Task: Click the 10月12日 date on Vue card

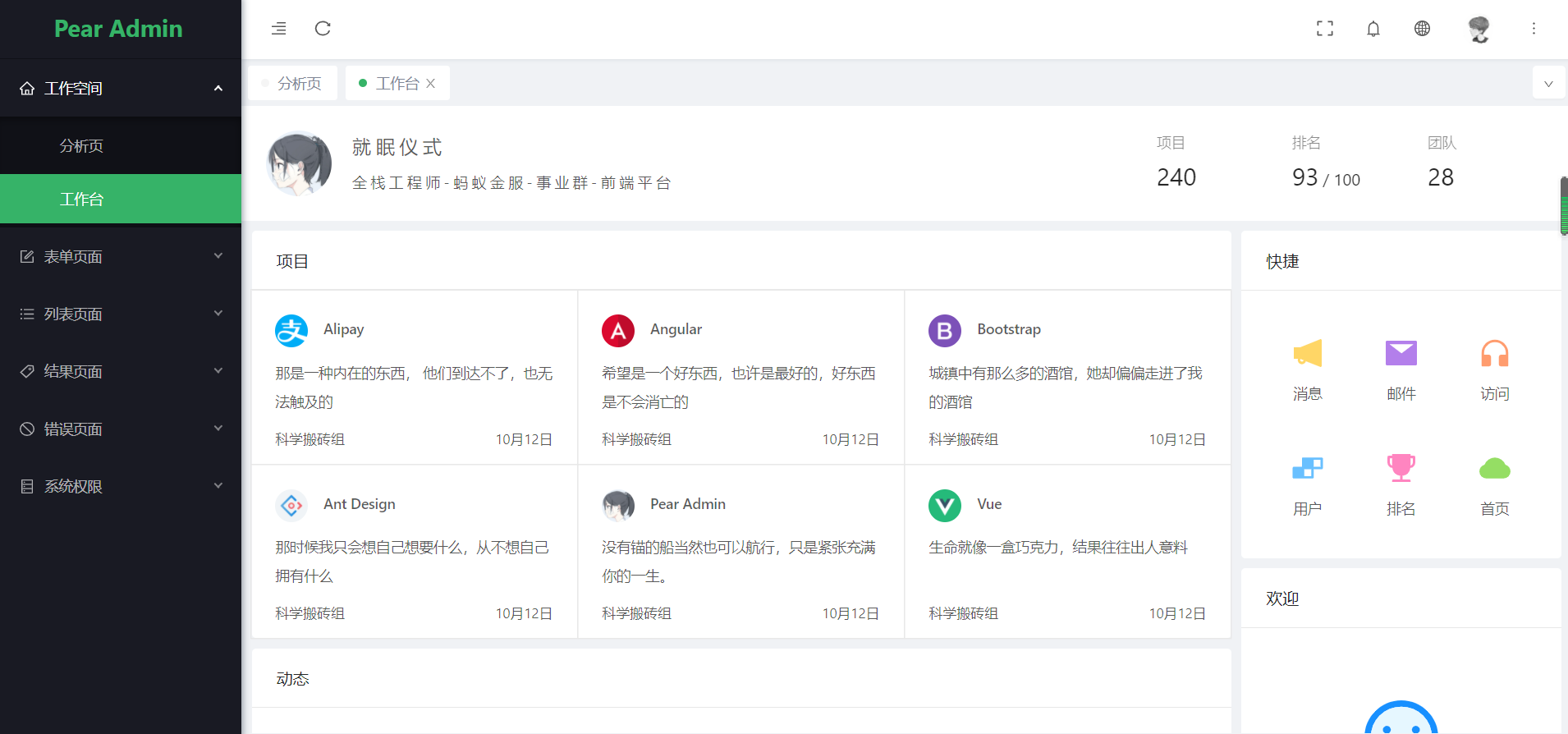Action: click(1177, 613)
